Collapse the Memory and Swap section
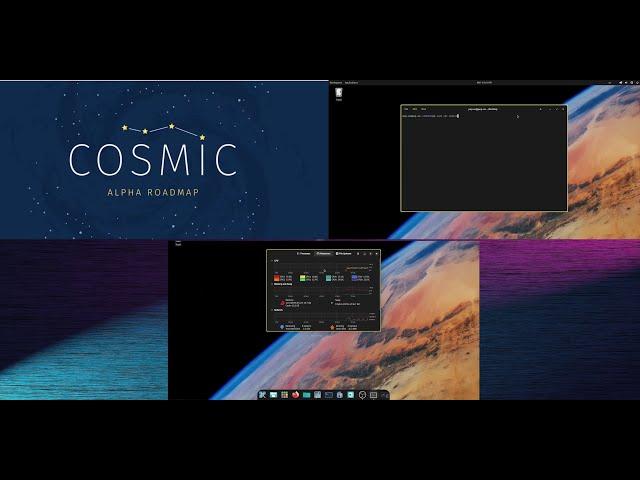640x480 pixels. 272,284
